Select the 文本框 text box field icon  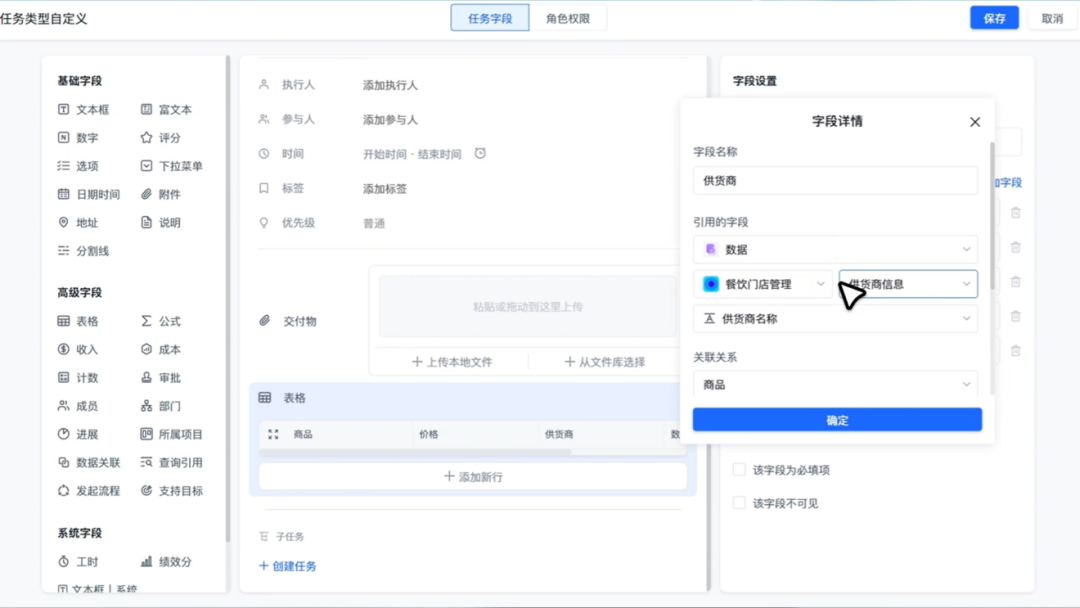pyautogui.click(x=63, y=109)
